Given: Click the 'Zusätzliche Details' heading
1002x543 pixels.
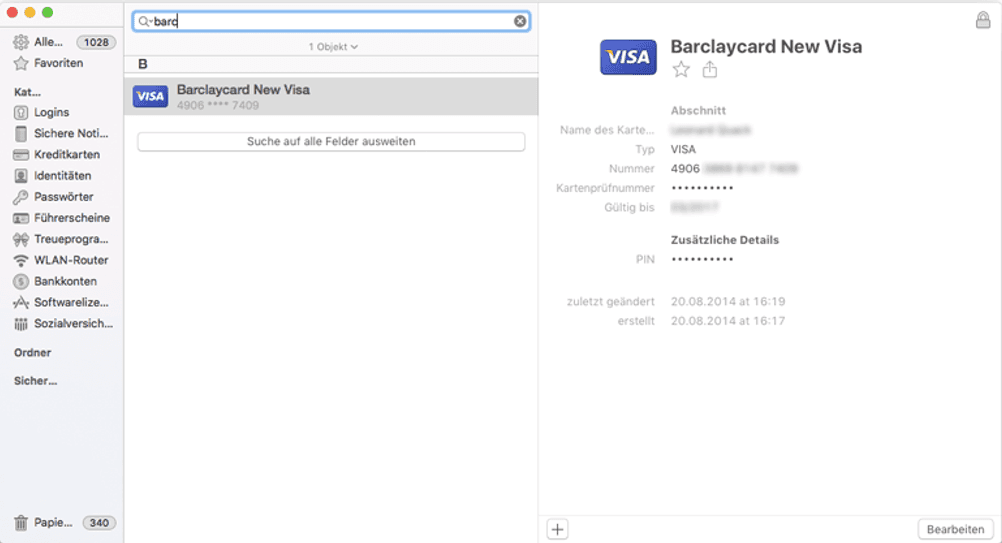Looking at the screenshot, I should click(725, 240).
